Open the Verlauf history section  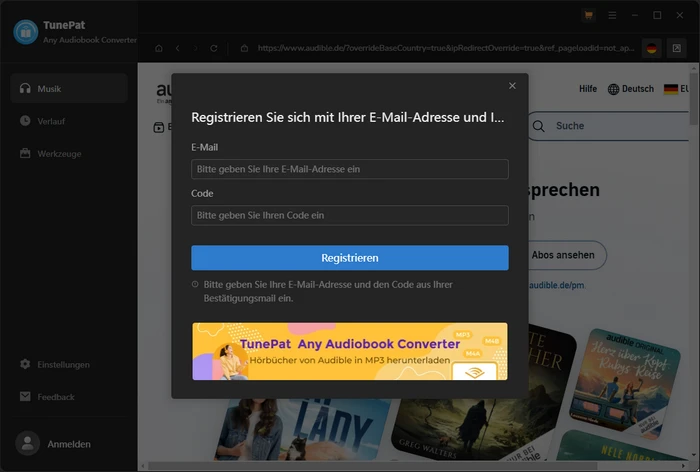tap(69, 121)
